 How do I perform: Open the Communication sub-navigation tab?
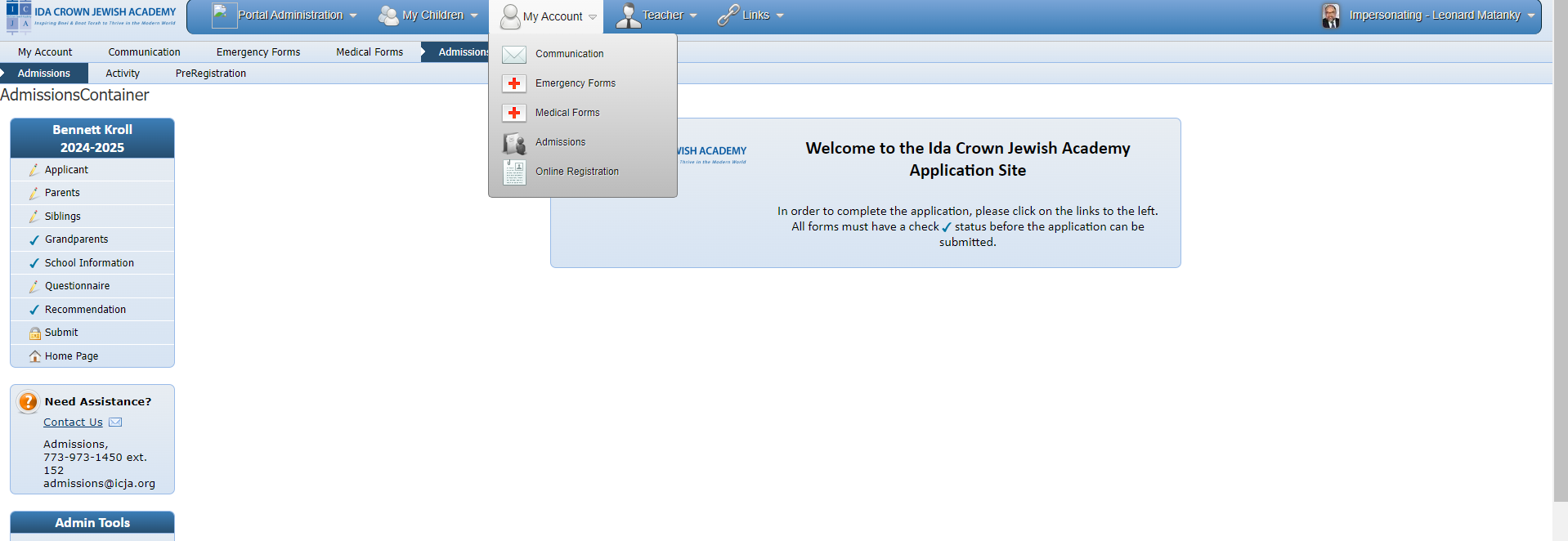point(144,52)
